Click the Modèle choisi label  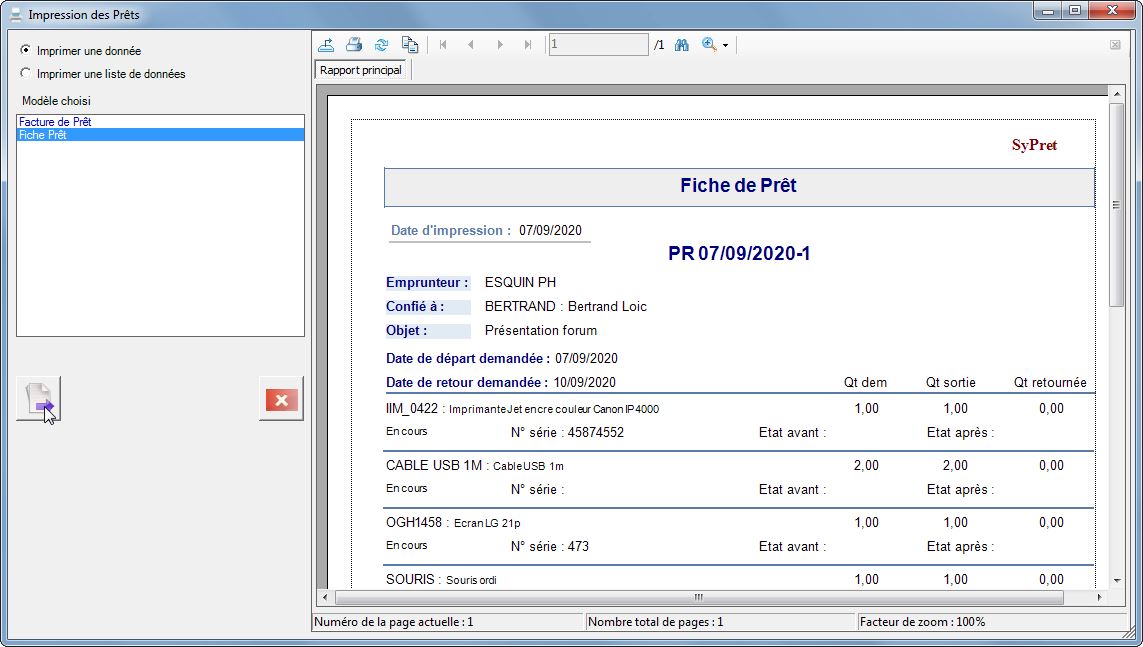[x=56, y=101]
